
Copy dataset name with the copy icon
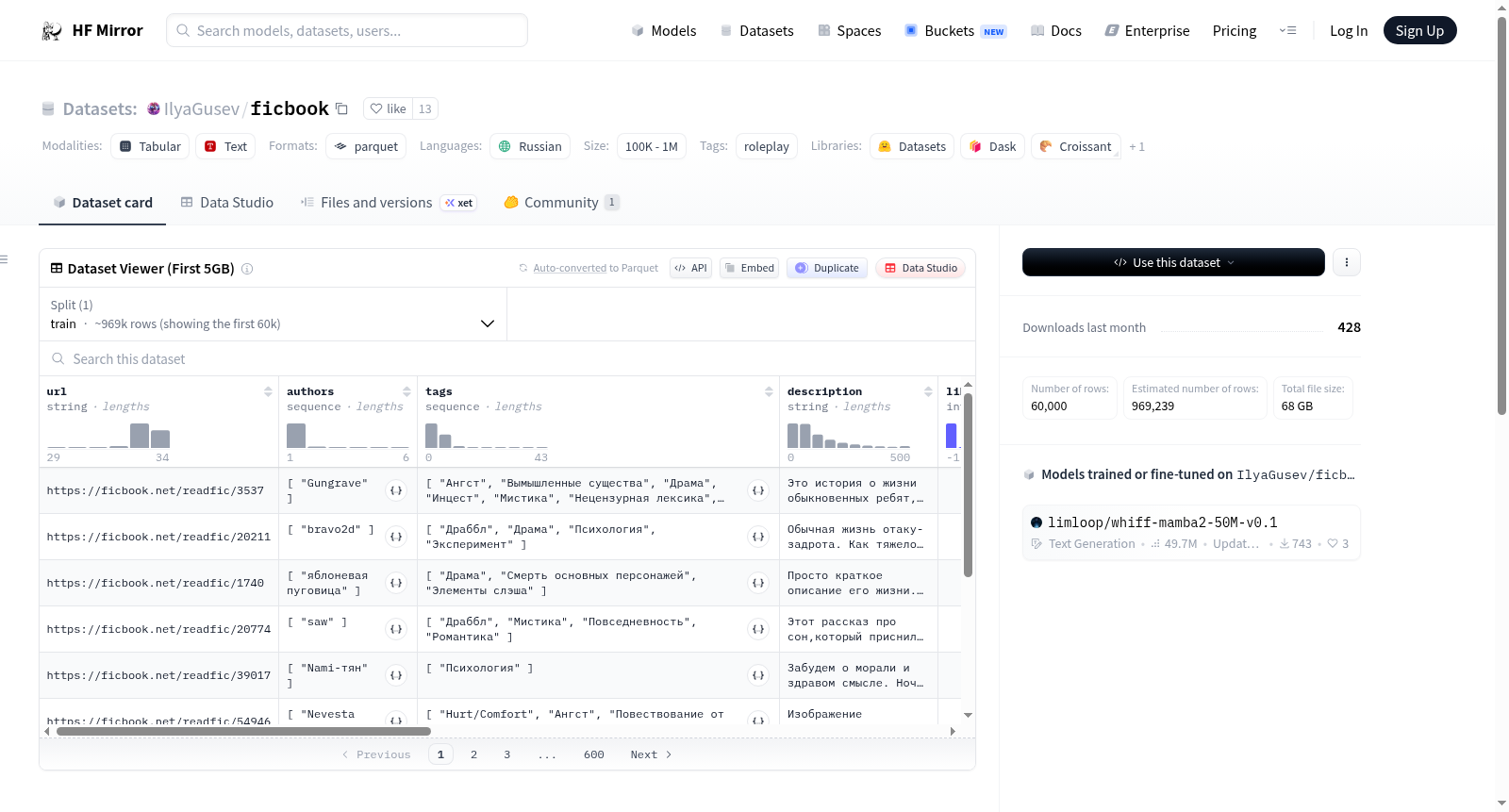pos(341,109)
